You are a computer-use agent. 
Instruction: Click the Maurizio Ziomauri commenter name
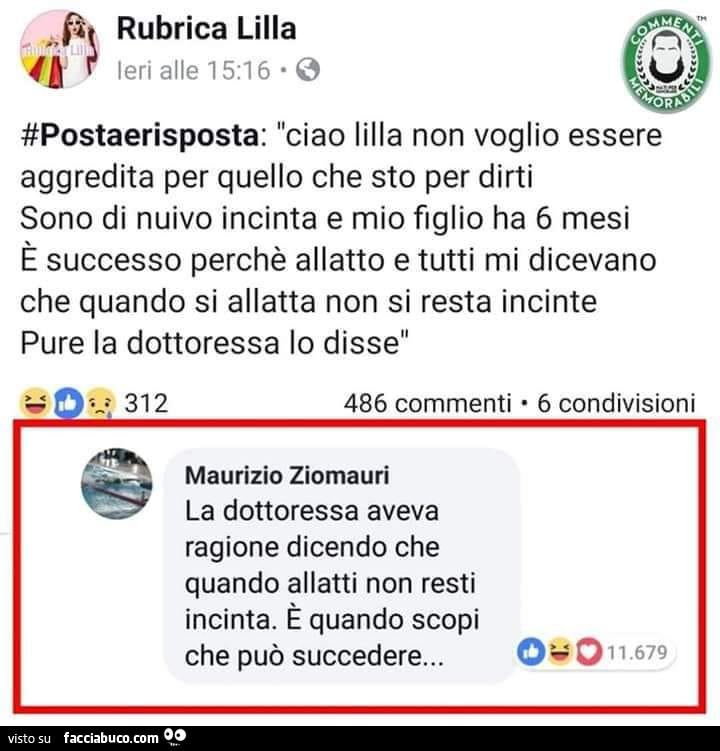tap(287, 476)
